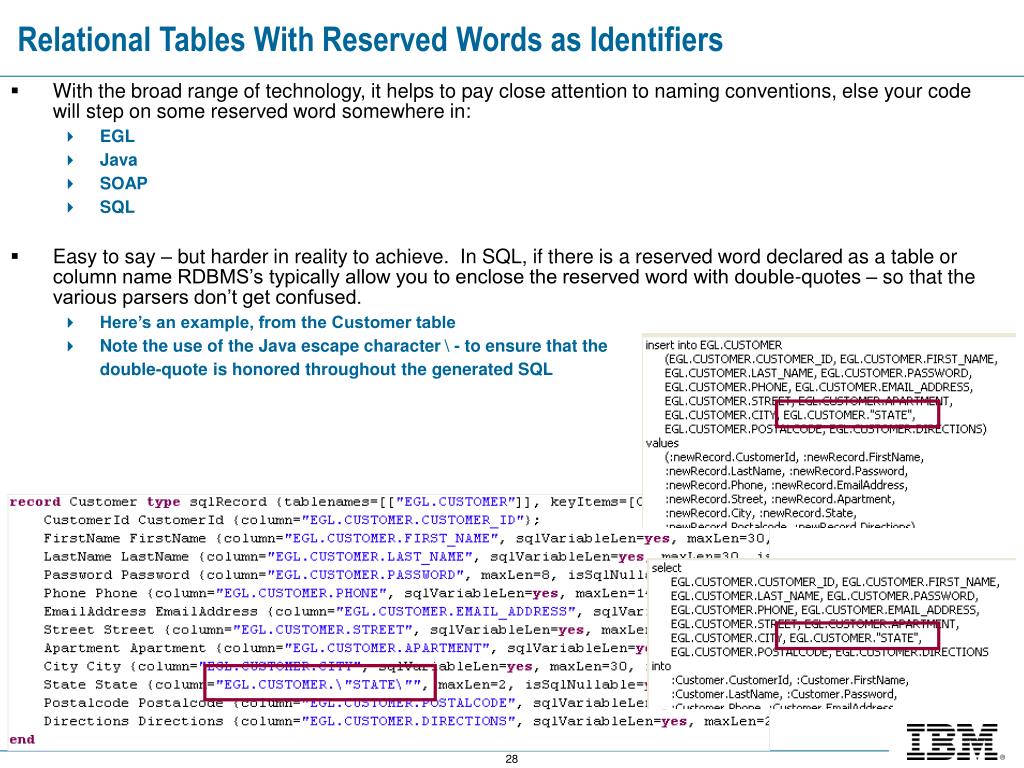Click the "EGL.CUSTOMER.\"STATE\"" column value

pyautogui.click(x=318, y=684)
